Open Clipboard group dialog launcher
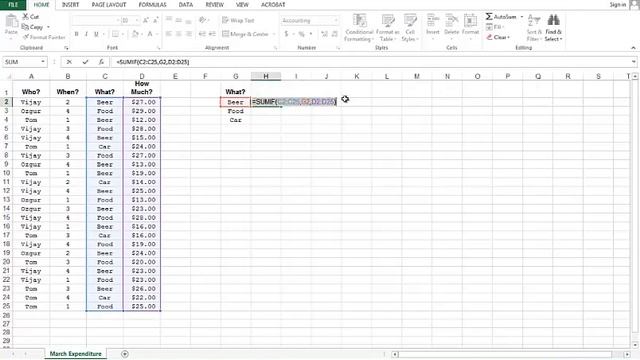 coord(66,48)
